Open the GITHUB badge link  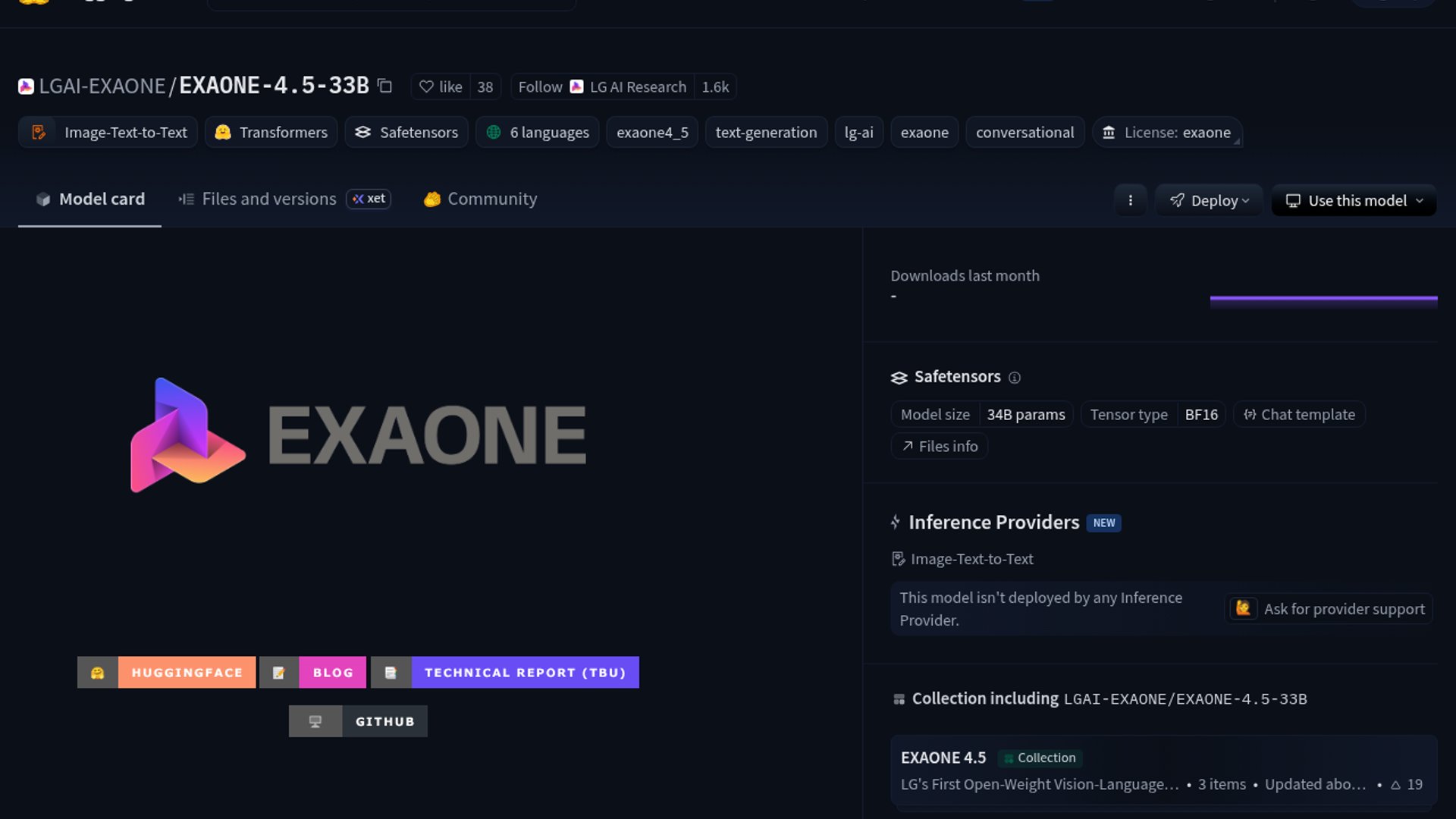[358, 721]
